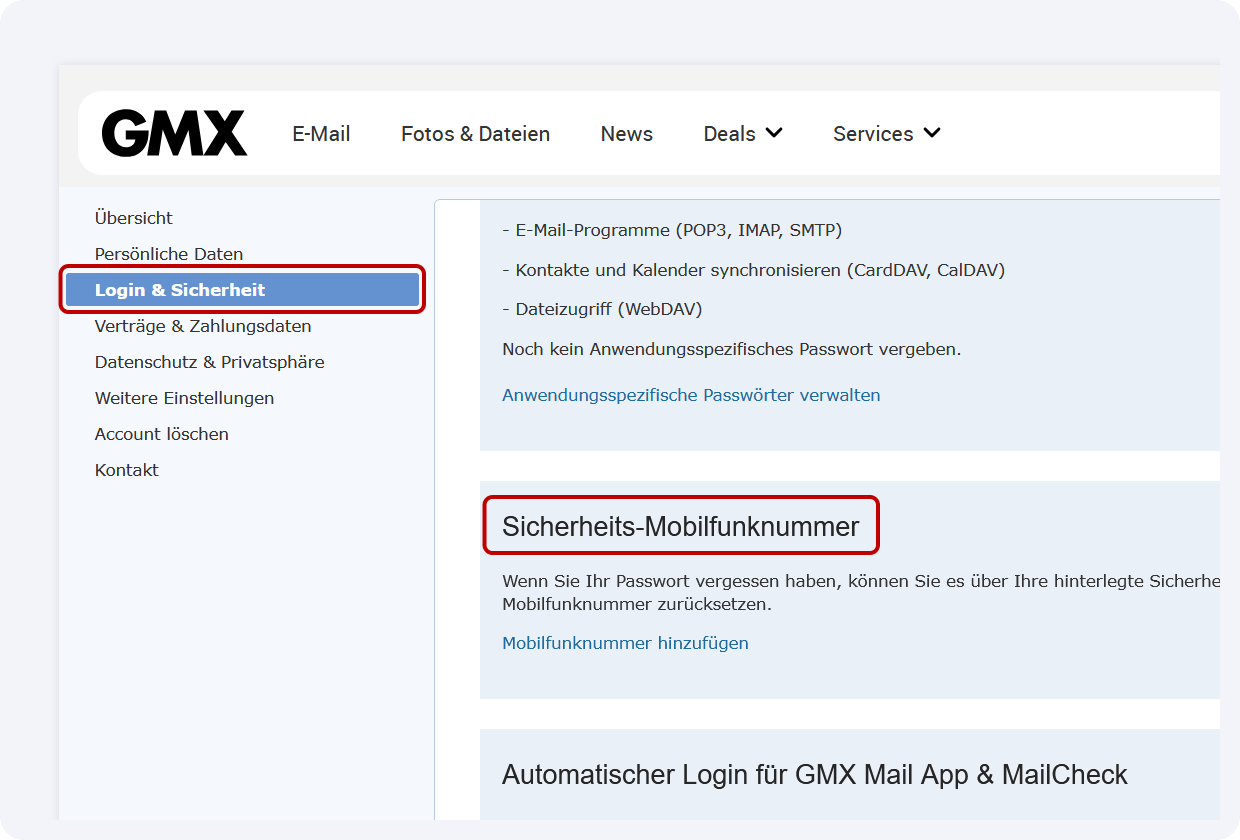Open the E-Mail section

(321, 134)
